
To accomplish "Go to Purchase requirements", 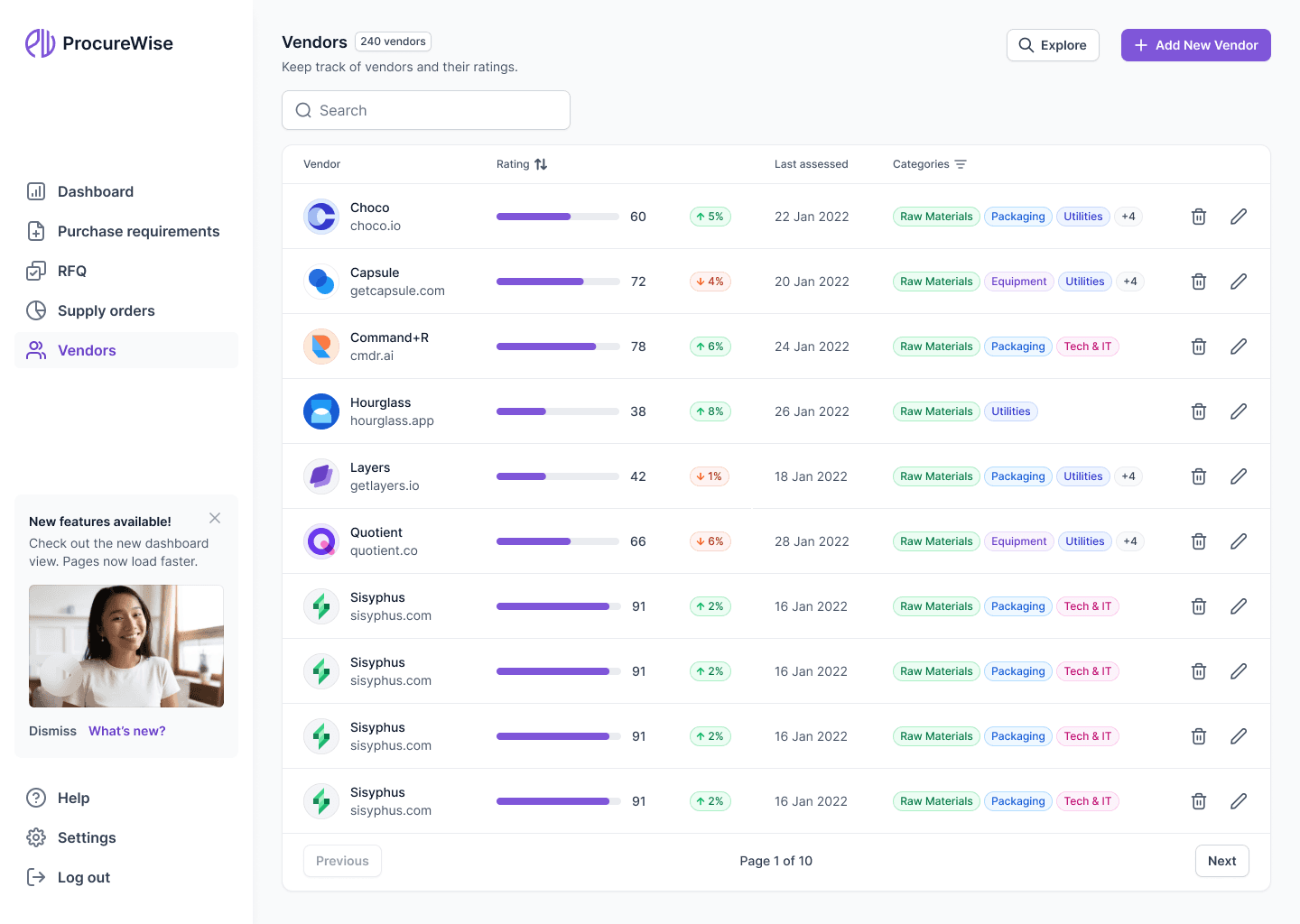I will (126, 231).
